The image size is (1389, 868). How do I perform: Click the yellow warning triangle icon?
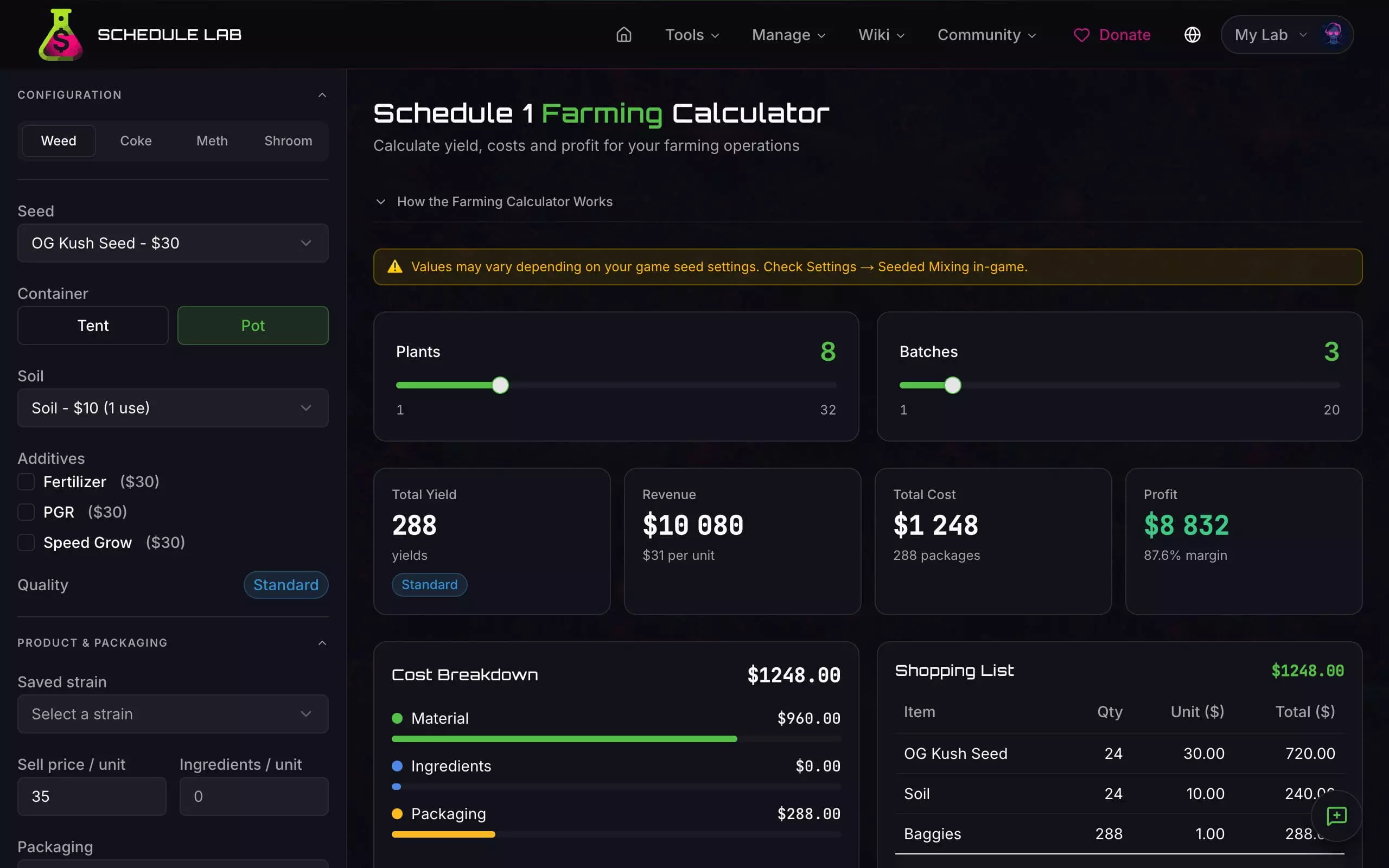point(395,267)
